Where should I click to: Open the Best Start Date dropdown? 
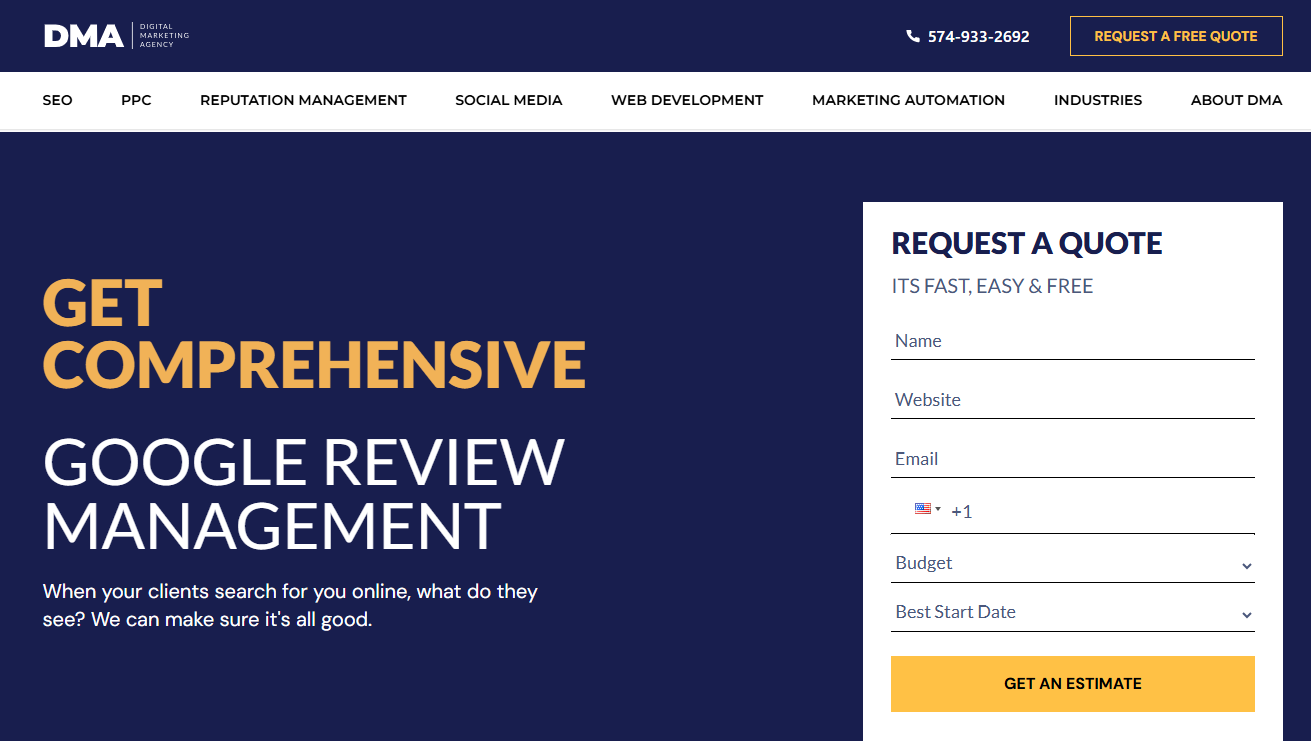(x=1072, y=611)
